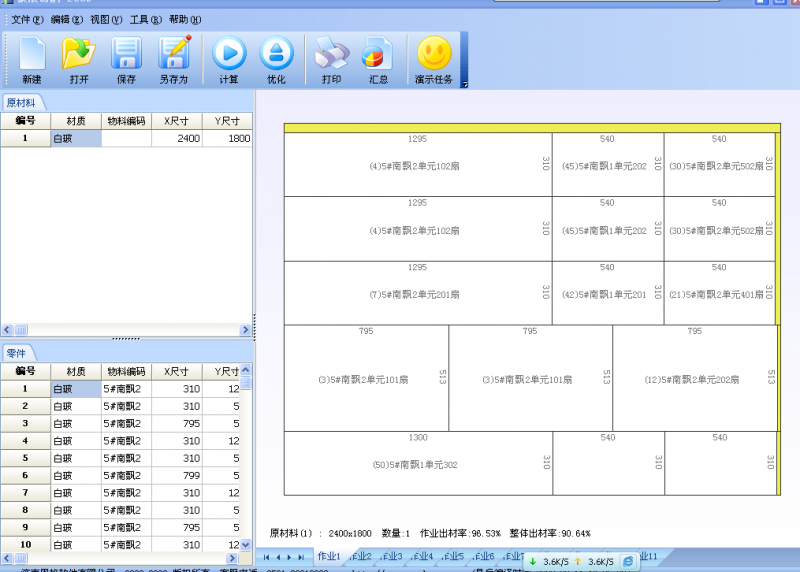Click X尺寸 value 799 in row 6
The height and width of the screenshot is (572, 800).
click(177, 475)
